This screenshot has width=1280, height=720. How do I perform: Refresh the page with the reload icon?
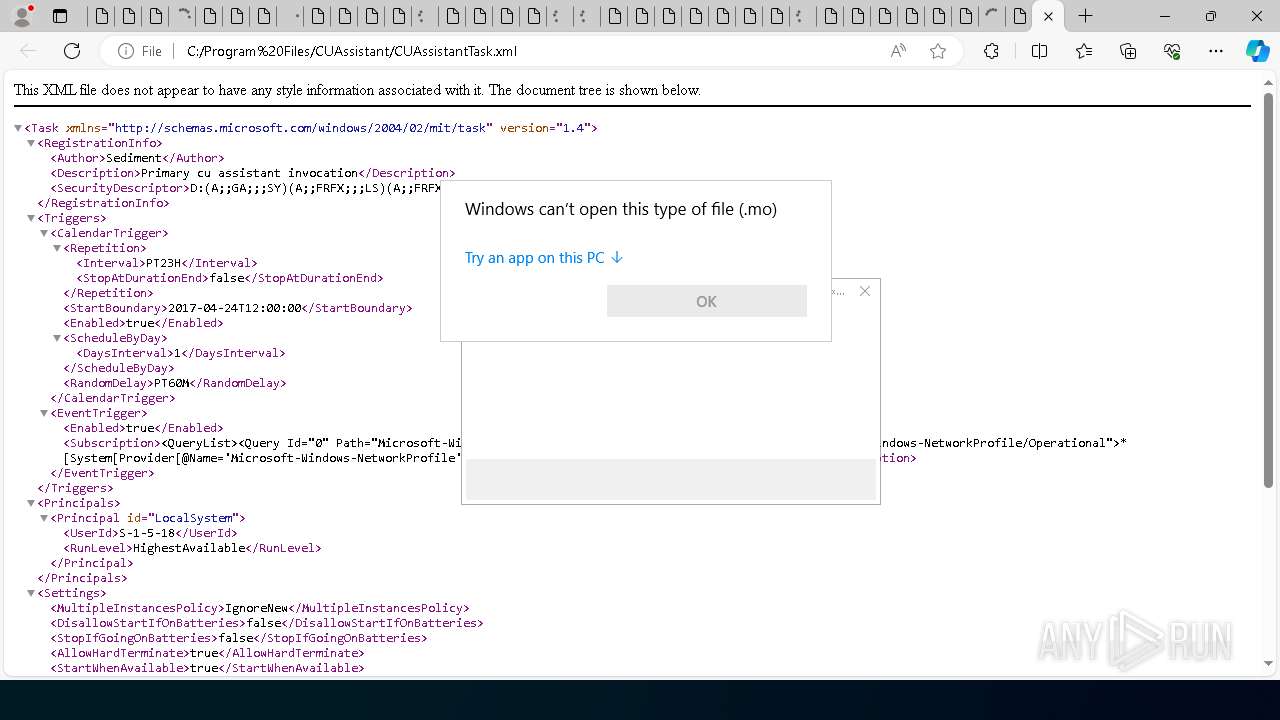(72, 51)
